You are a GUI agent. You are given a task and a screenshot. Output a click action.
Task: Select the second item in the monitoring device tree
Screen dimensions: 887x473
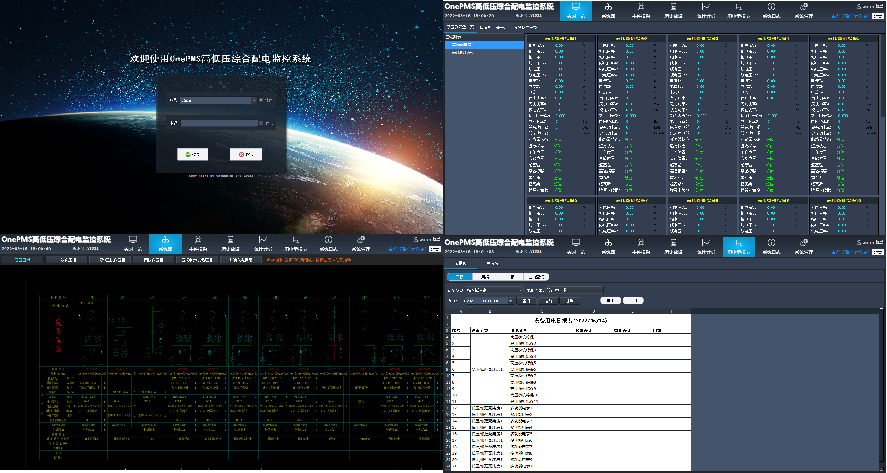pos(462,52)
